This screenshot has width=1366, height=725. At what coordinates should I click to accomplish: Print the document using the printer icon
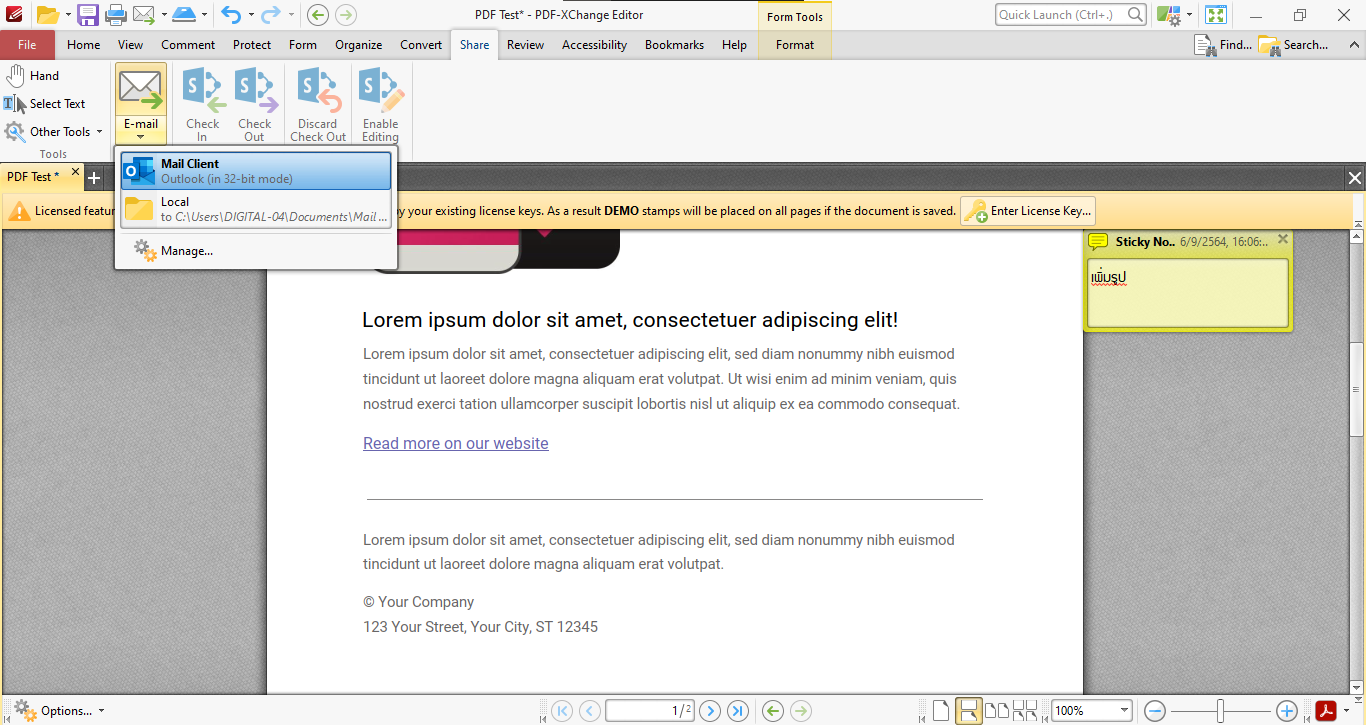click(x=116, y=15)
